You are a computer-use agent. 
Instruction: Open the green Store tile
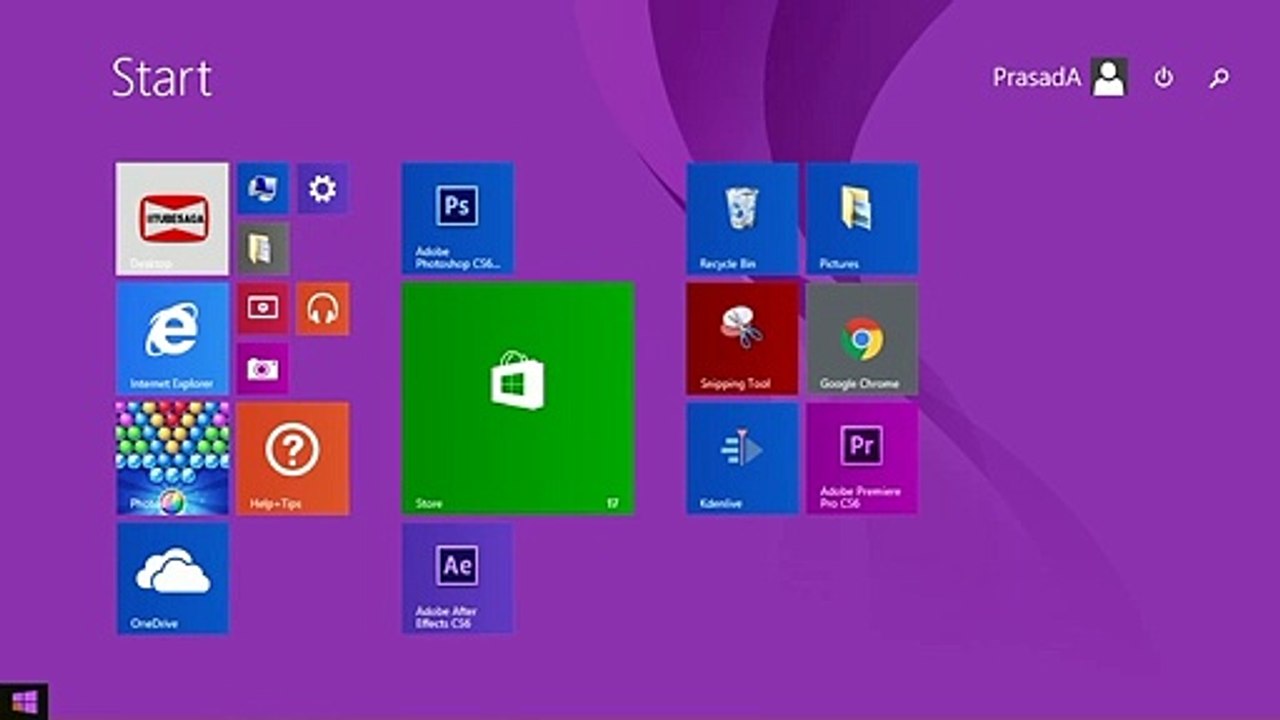pos(517,398)
